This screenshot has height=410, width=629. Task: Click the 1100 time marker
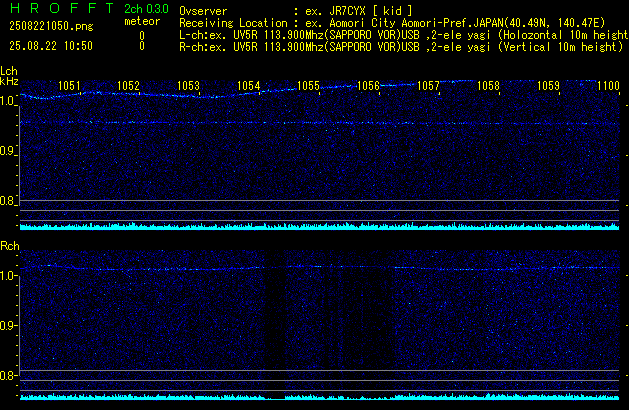(609, 86)
